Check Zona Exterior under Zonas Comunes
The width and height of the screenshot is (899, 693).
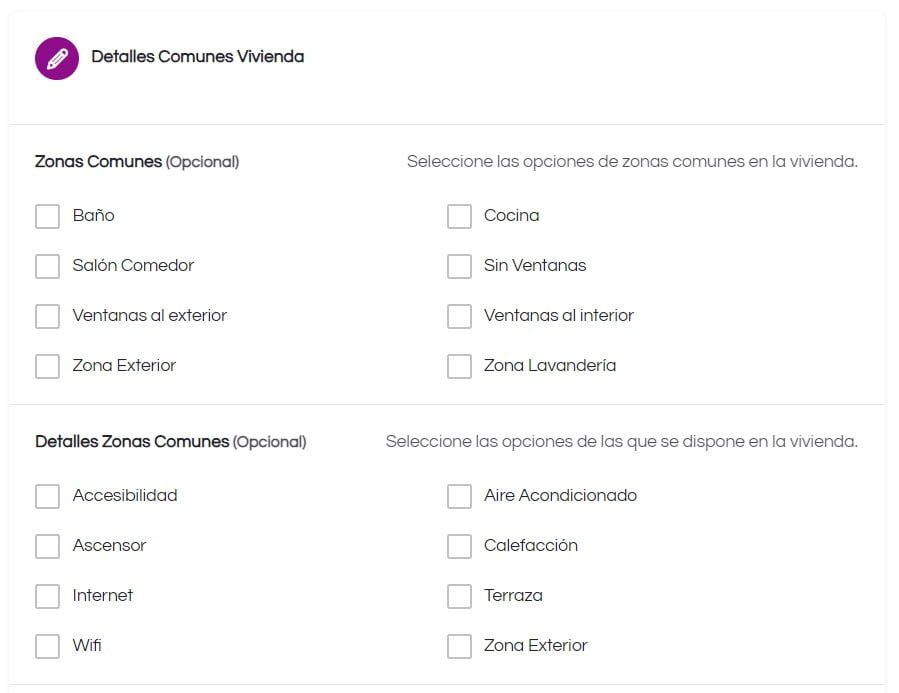(x=48, y=366)
